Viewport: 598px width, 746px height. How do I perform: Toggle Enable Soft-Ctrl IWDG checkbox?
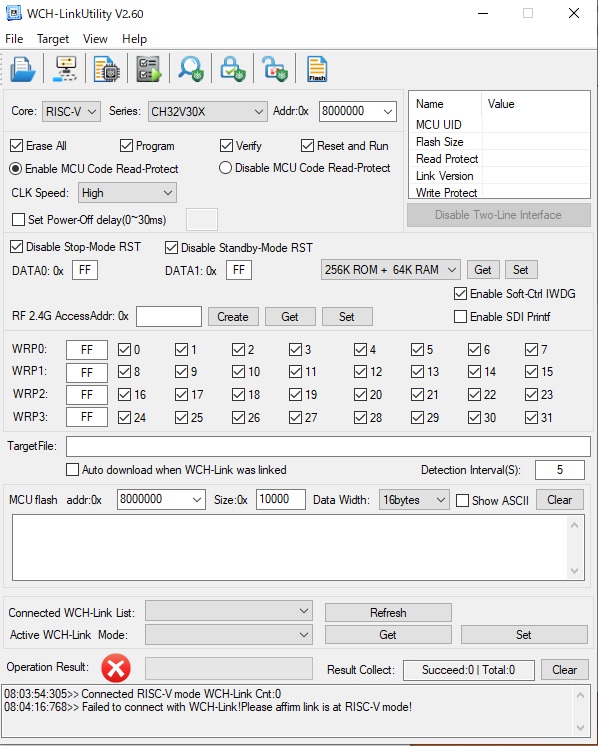tap(460, 294)
